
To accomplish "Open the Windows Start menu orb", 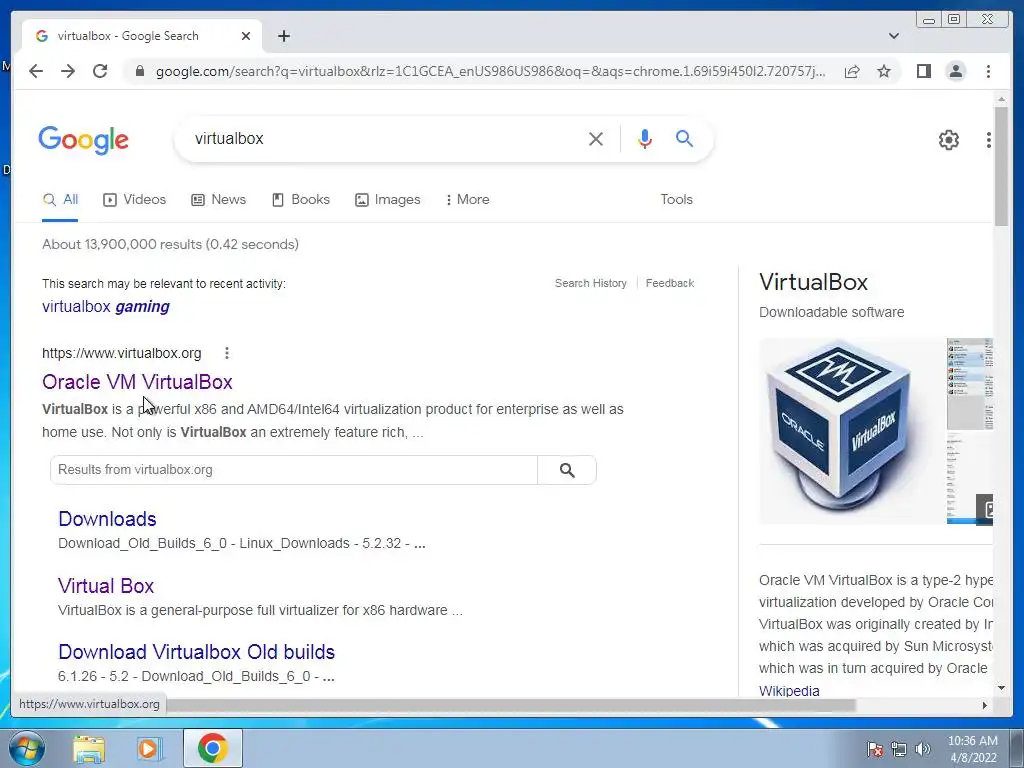I will (27, 748).
